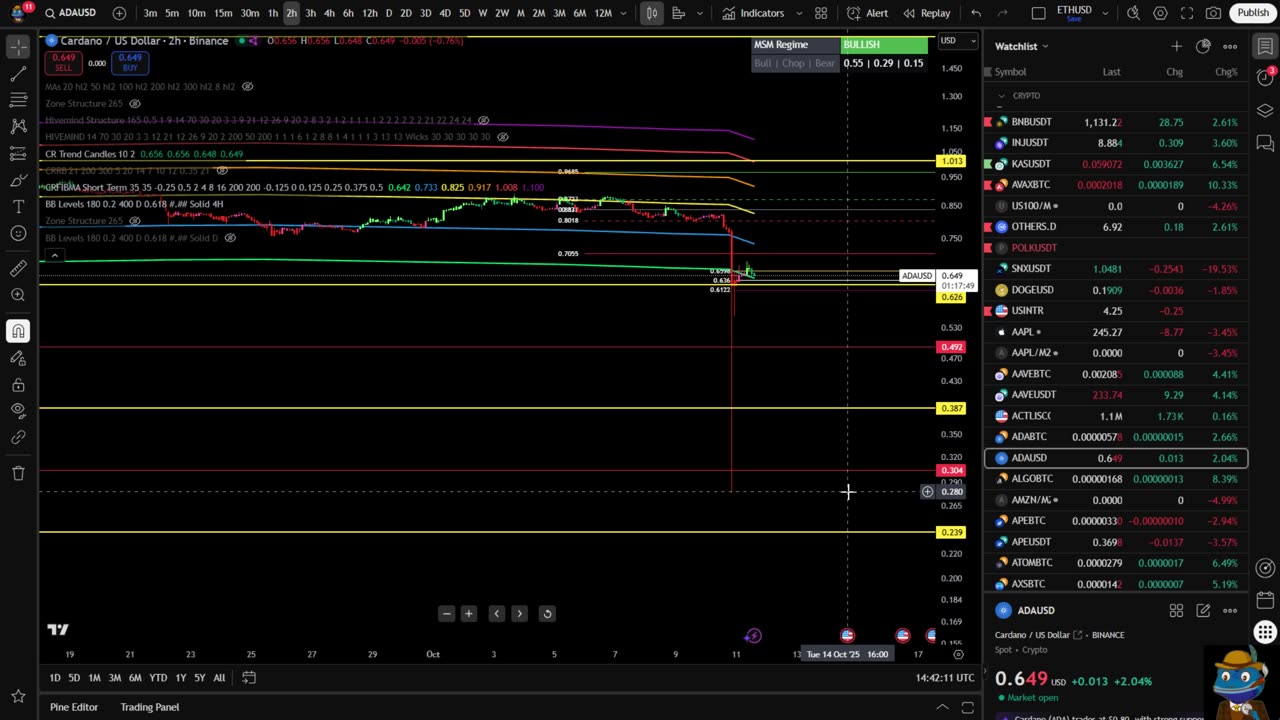Open chart settings hexagon icon
1280x720 pixels.
1160,13
